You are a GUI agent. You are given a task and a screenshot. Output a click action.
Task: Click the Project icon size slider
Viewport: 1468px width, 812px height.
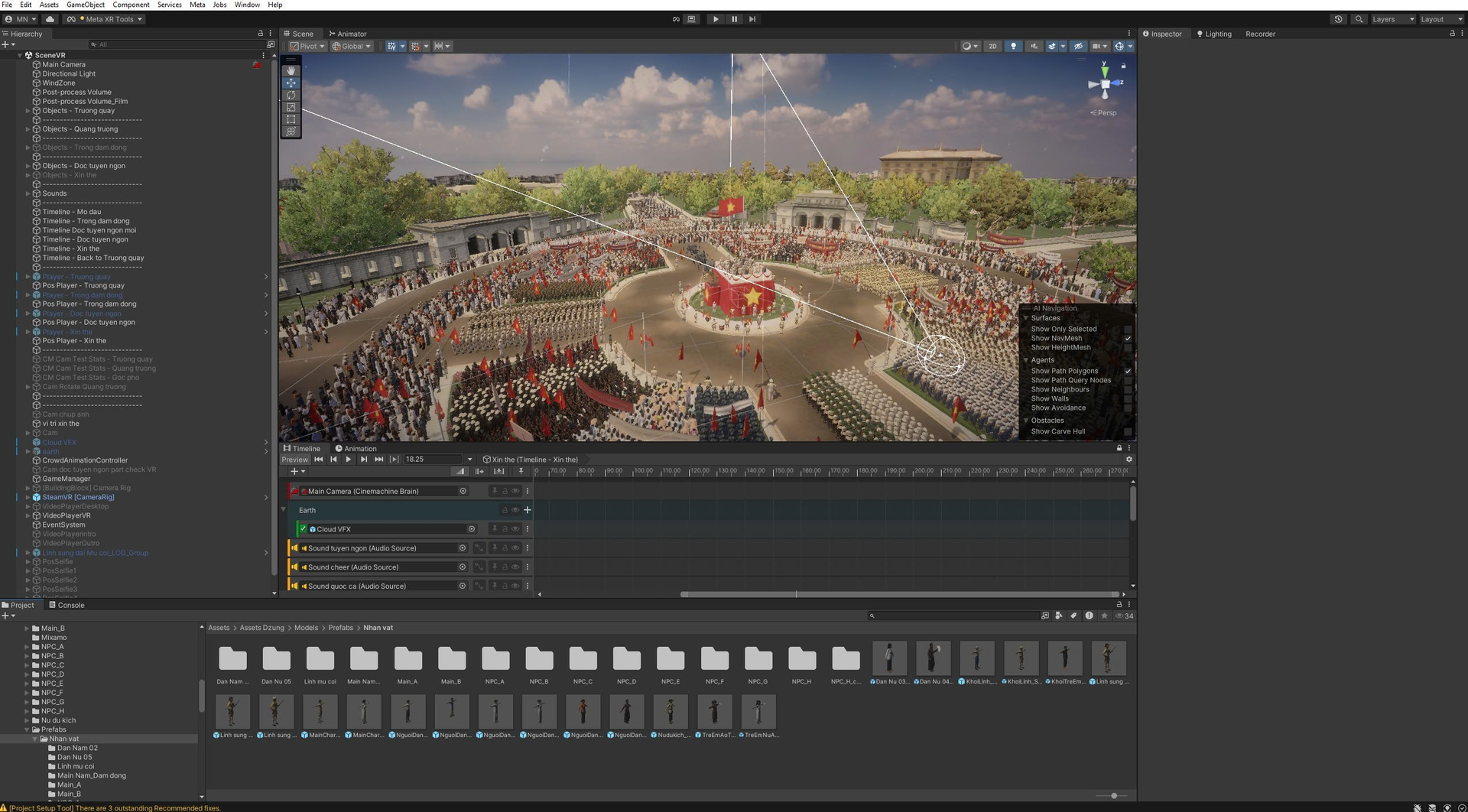(x=1113, y=796)
